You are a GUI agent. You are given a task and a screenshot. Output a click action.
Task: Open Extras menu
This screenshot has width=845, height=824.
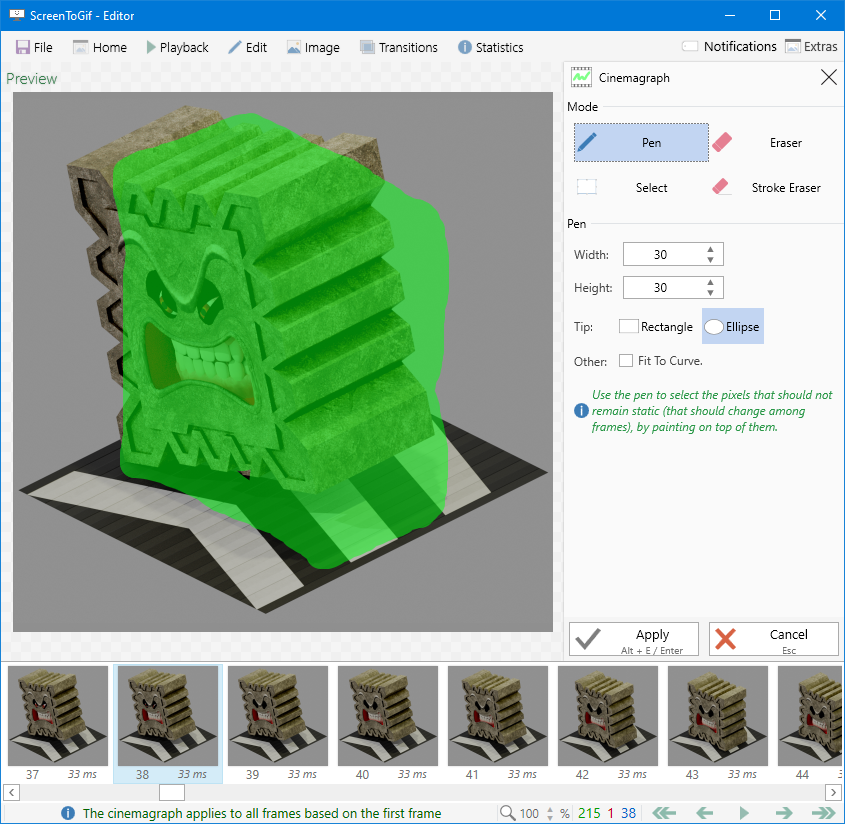coord(811,47)
